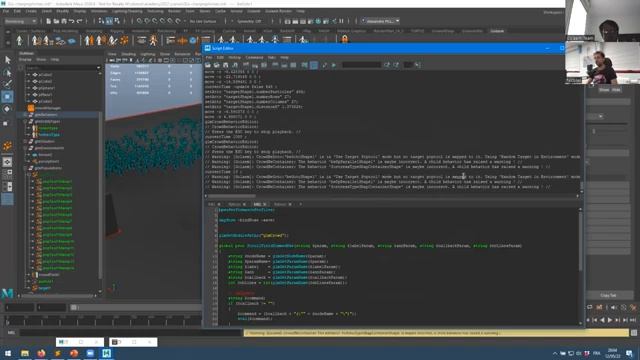Screen dimensions: 640x360
Task: Click New Scene icon on status line
Action: point(49,21)
